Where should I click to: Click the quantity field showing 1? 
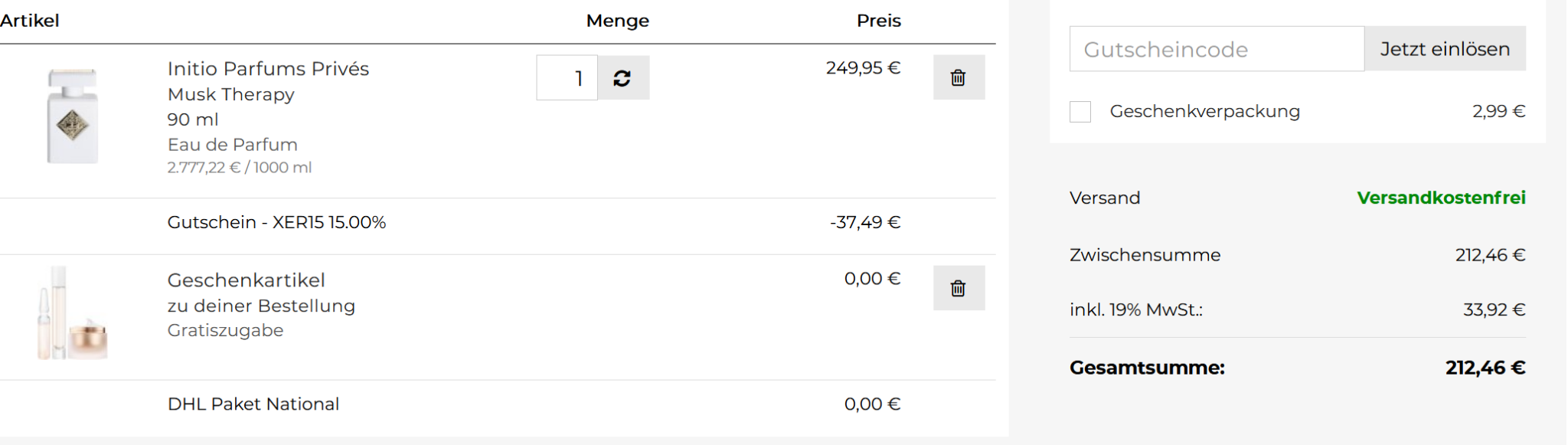567,78
